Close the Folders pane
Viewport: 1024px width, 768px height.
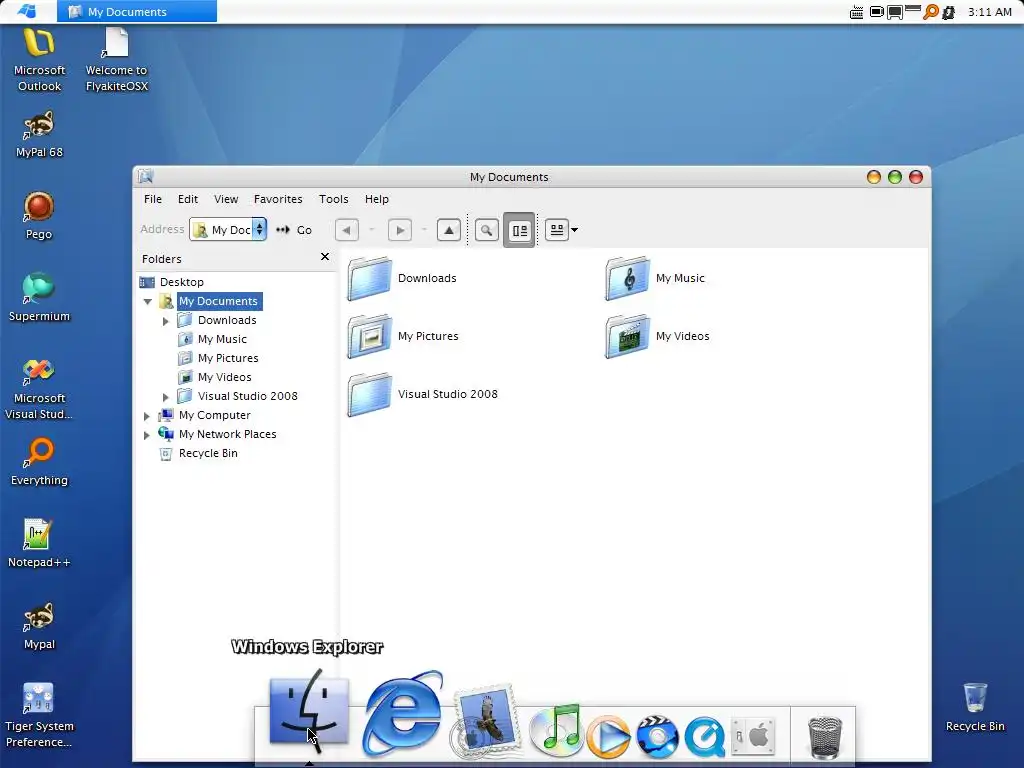[325, 257]
